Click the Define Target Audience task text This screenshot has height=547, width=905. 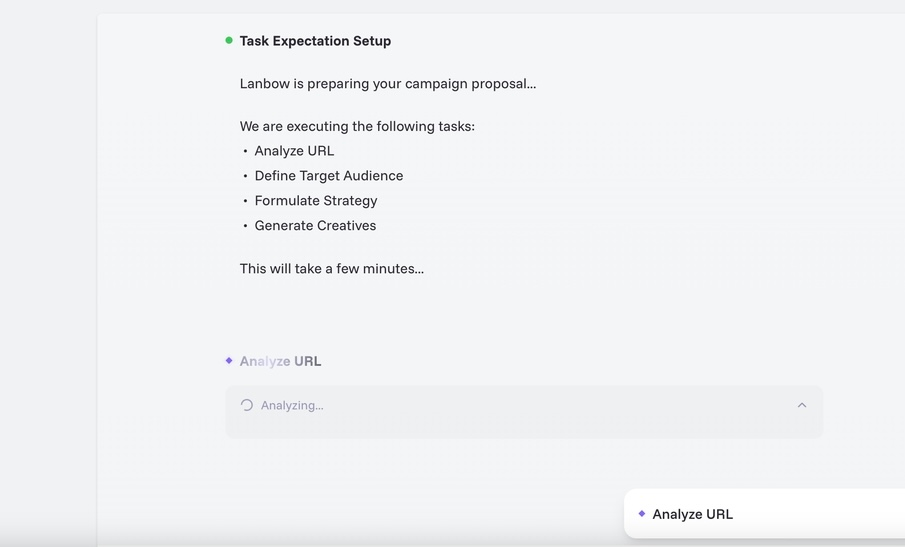click(x=329, y=176)
